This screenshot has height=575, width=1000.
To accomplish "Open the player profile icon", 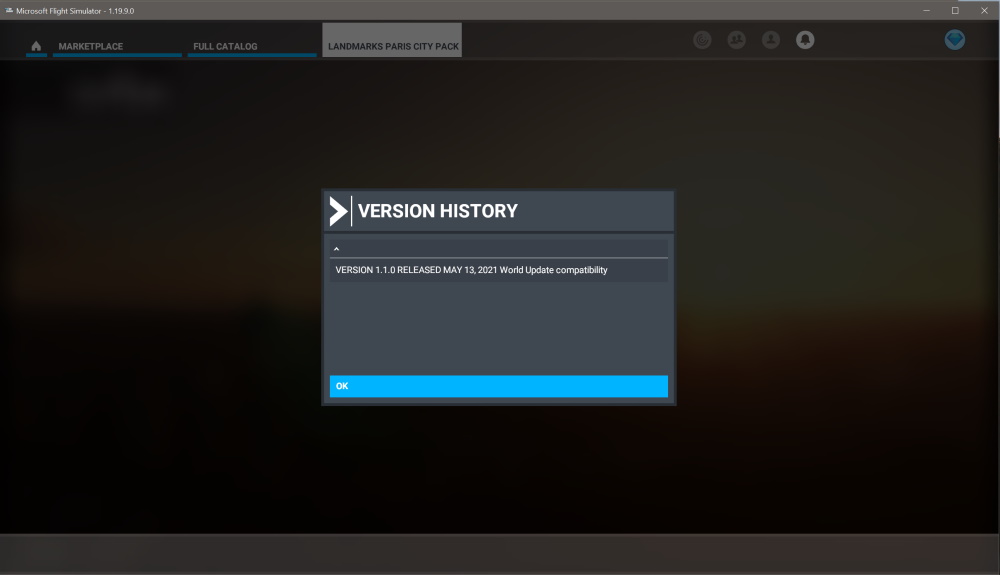I will coord(771,40).
